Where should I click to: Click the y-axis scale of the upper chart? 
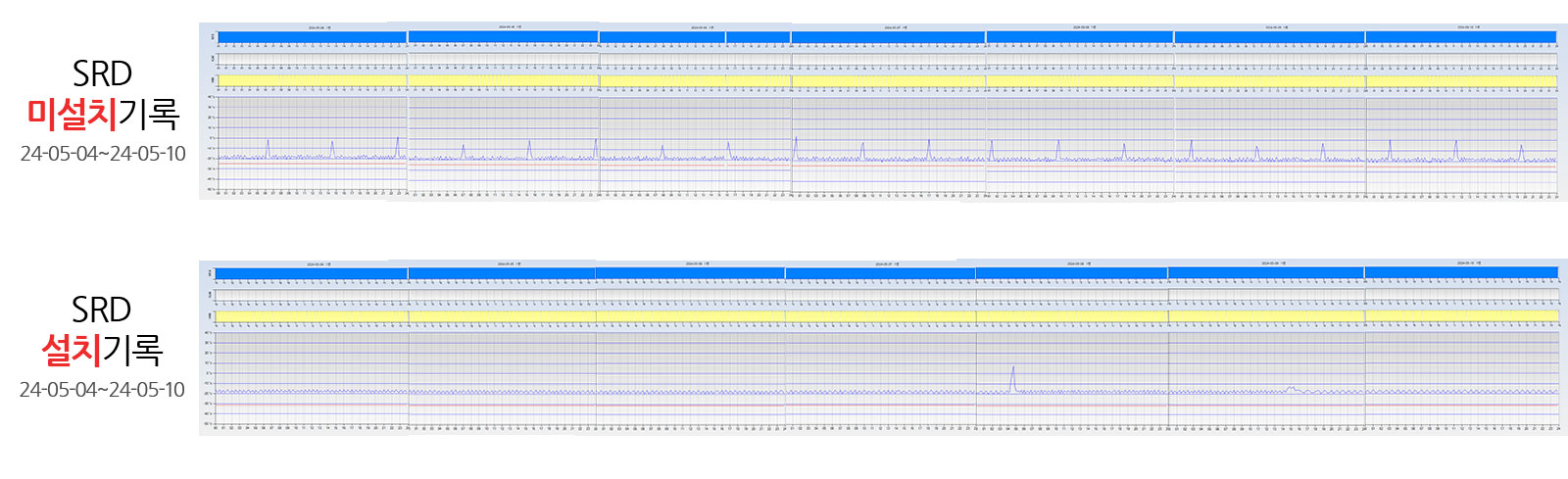pos(212,142)
